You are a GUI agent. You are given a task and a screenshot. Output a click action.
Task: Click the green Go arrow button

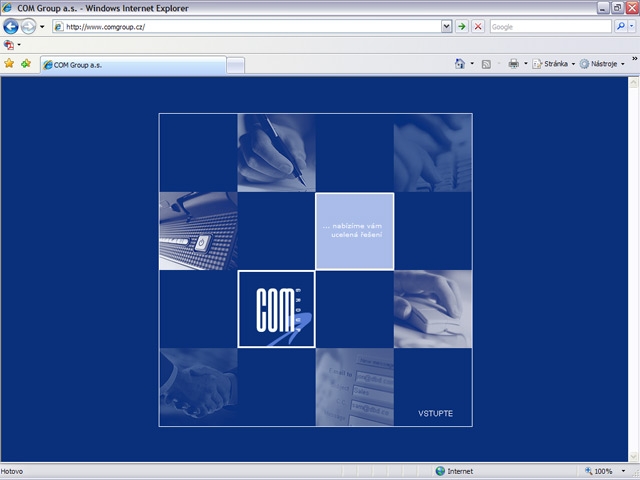point(462,27)
